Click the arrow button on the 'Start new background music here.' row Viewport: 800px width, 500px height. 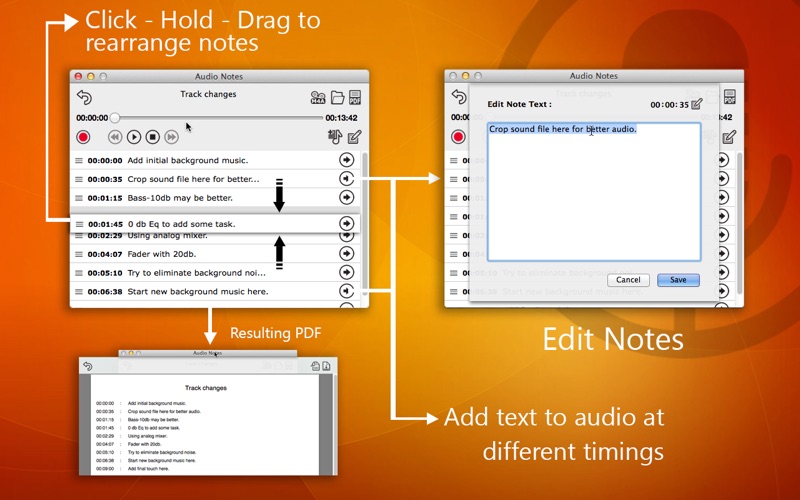(346, 291)
